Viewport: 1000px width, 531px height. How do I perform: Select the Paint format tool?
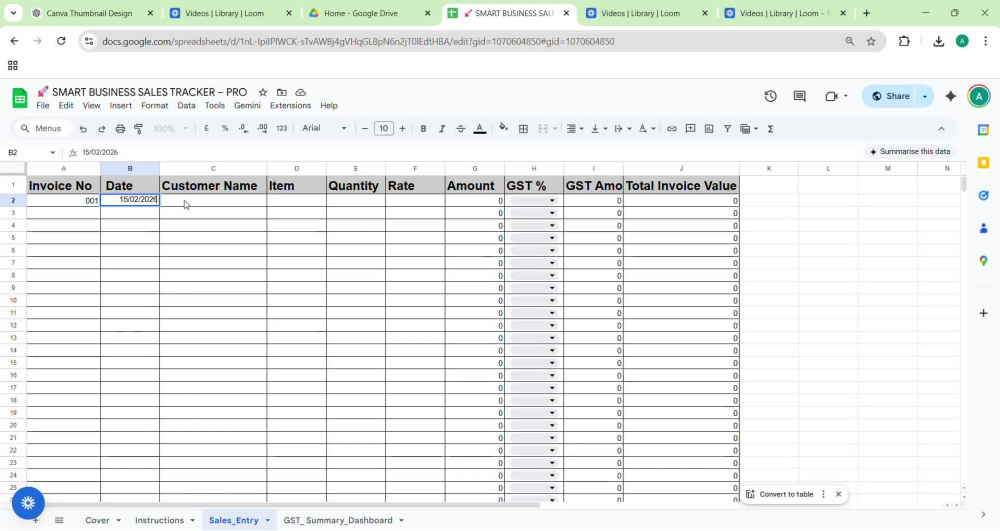point(138,129)
